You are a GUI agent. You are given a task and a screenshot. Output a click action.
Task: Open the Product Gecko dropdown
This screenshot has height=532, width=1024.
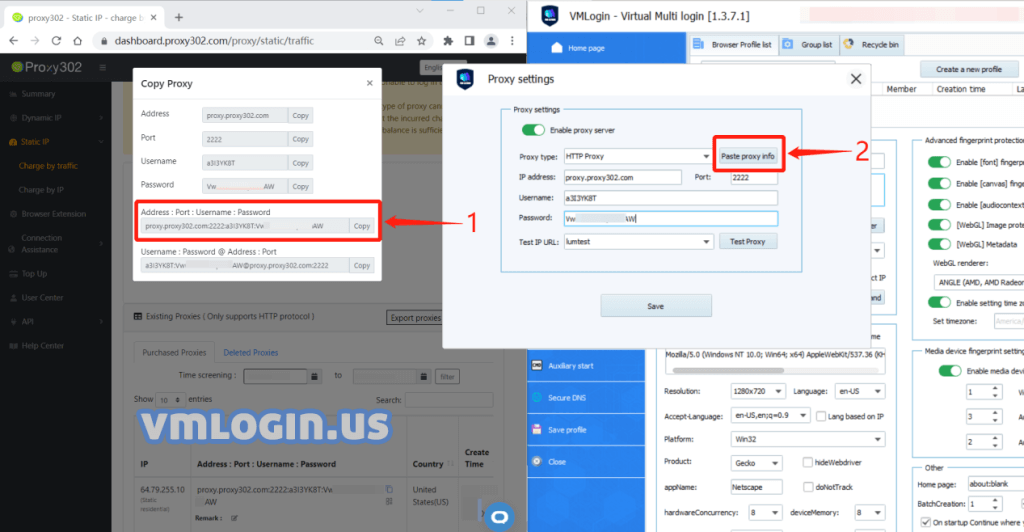[756, 463]
